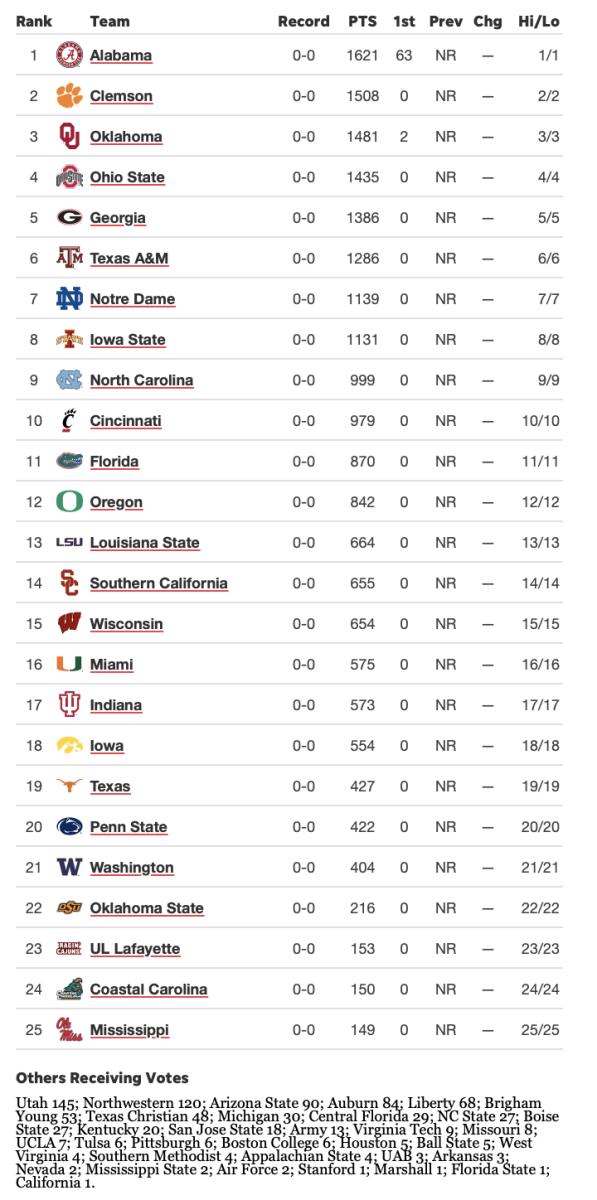Click the PTS column header

coord(362,21)
